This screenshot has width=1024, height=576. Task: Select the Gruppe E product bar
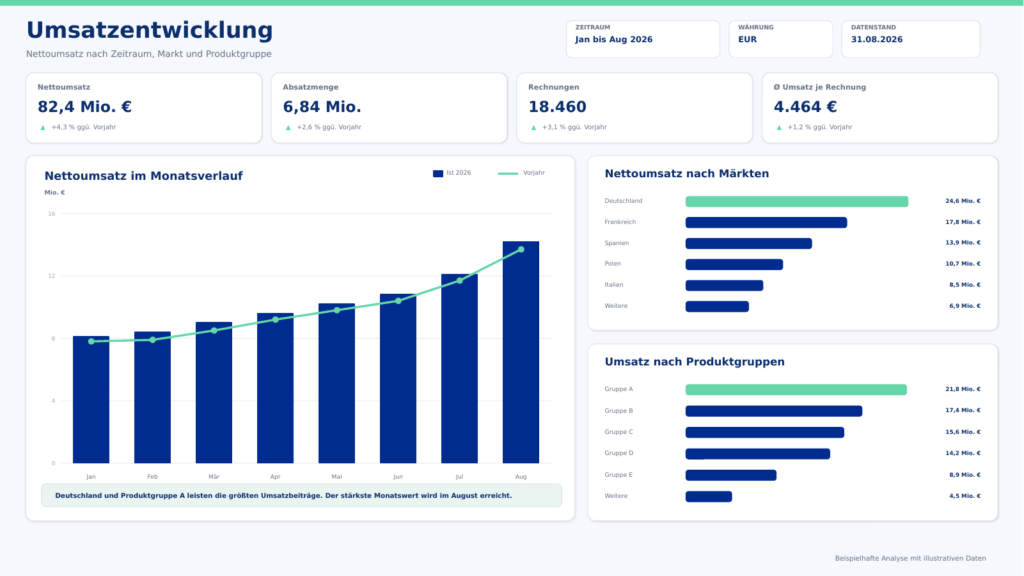click(x=731, y=475)
